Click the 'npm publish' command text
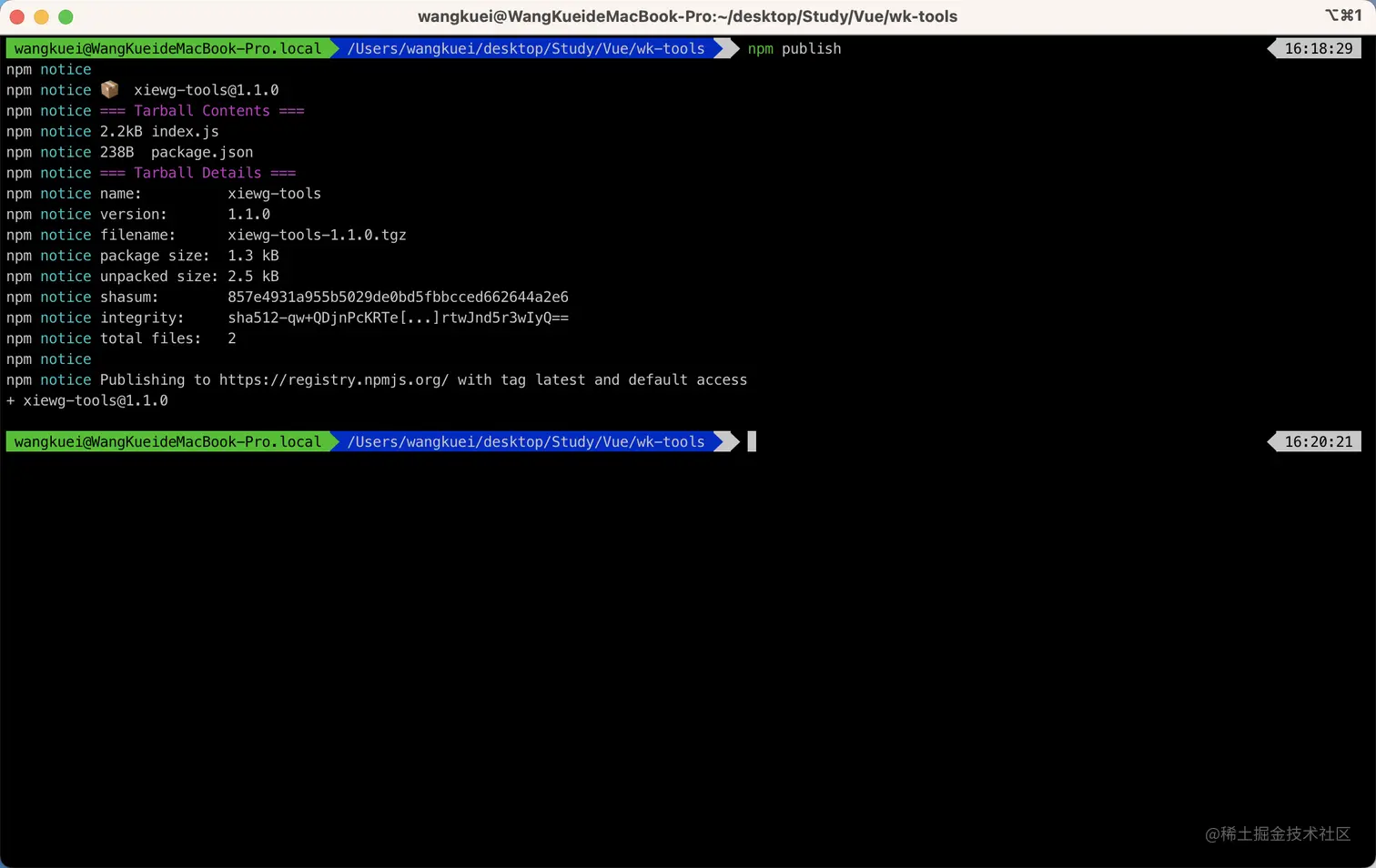 point(794,48)
